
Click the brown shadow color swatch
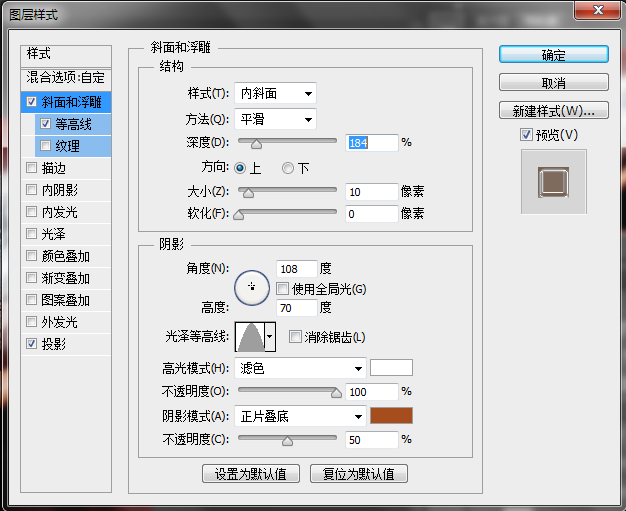[391, 416]
